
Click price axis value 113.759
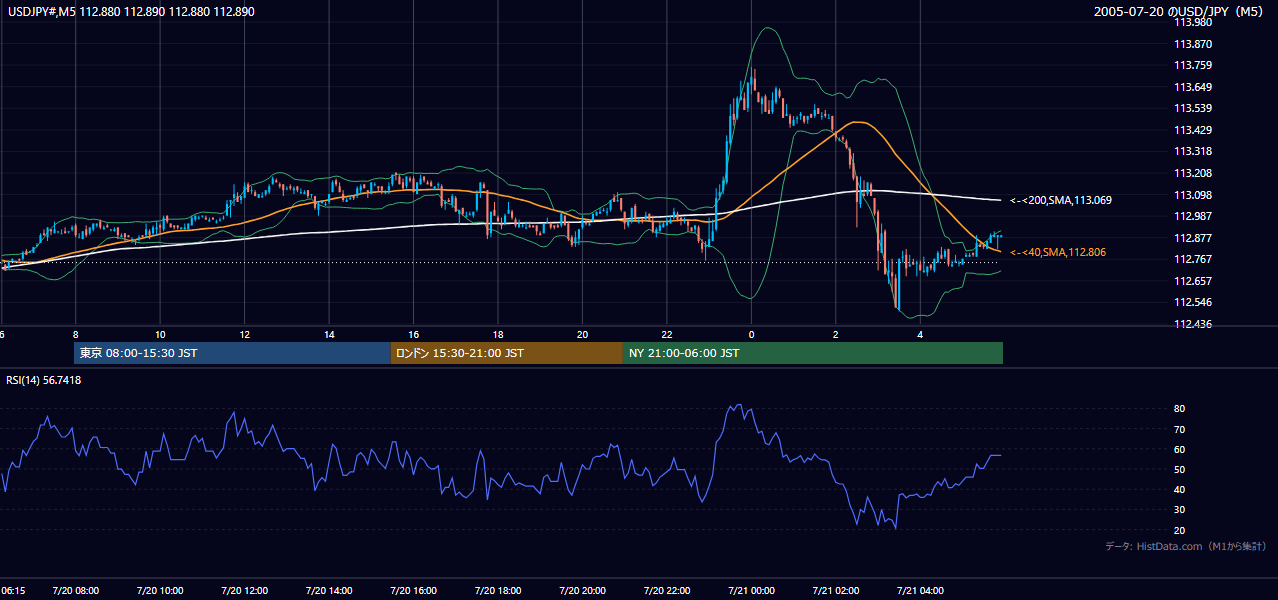pos(1193,66)
